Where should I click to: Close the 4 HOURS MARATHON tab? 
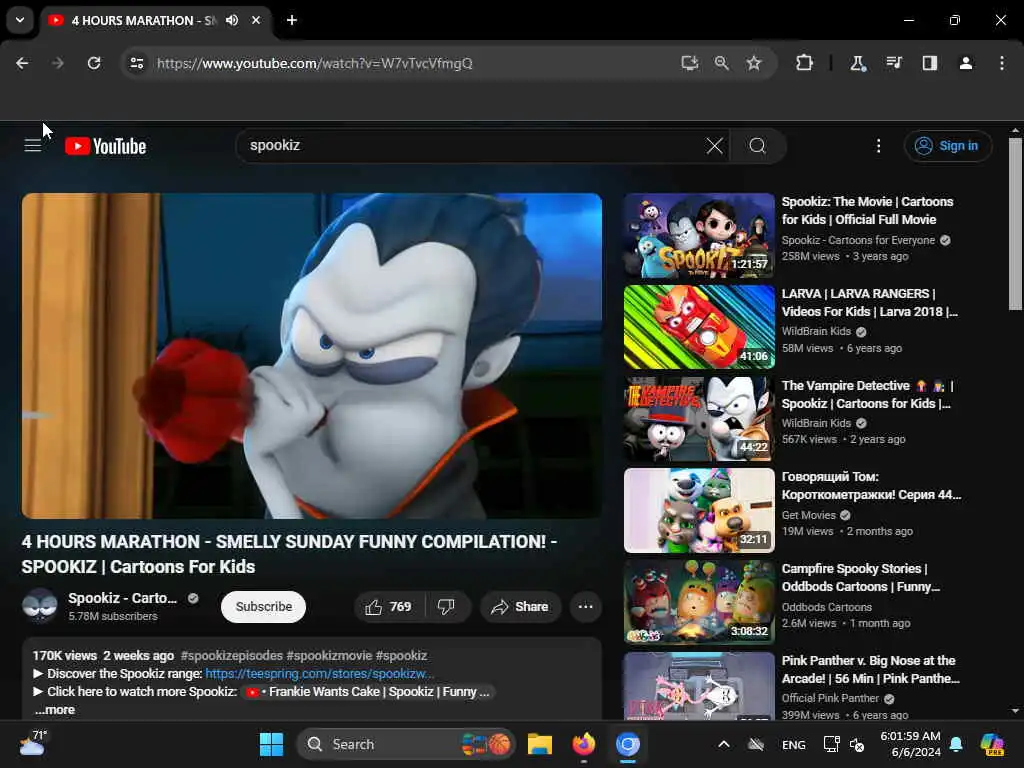tap(256, 20)
